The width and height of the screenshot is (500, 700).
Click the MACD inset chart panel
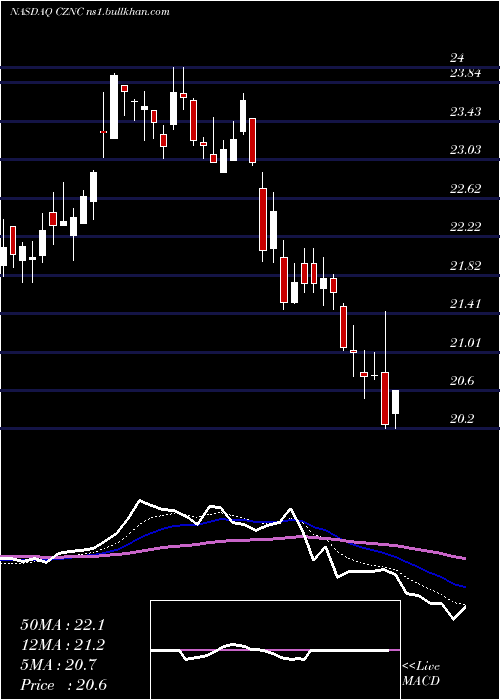coord(275,650)
